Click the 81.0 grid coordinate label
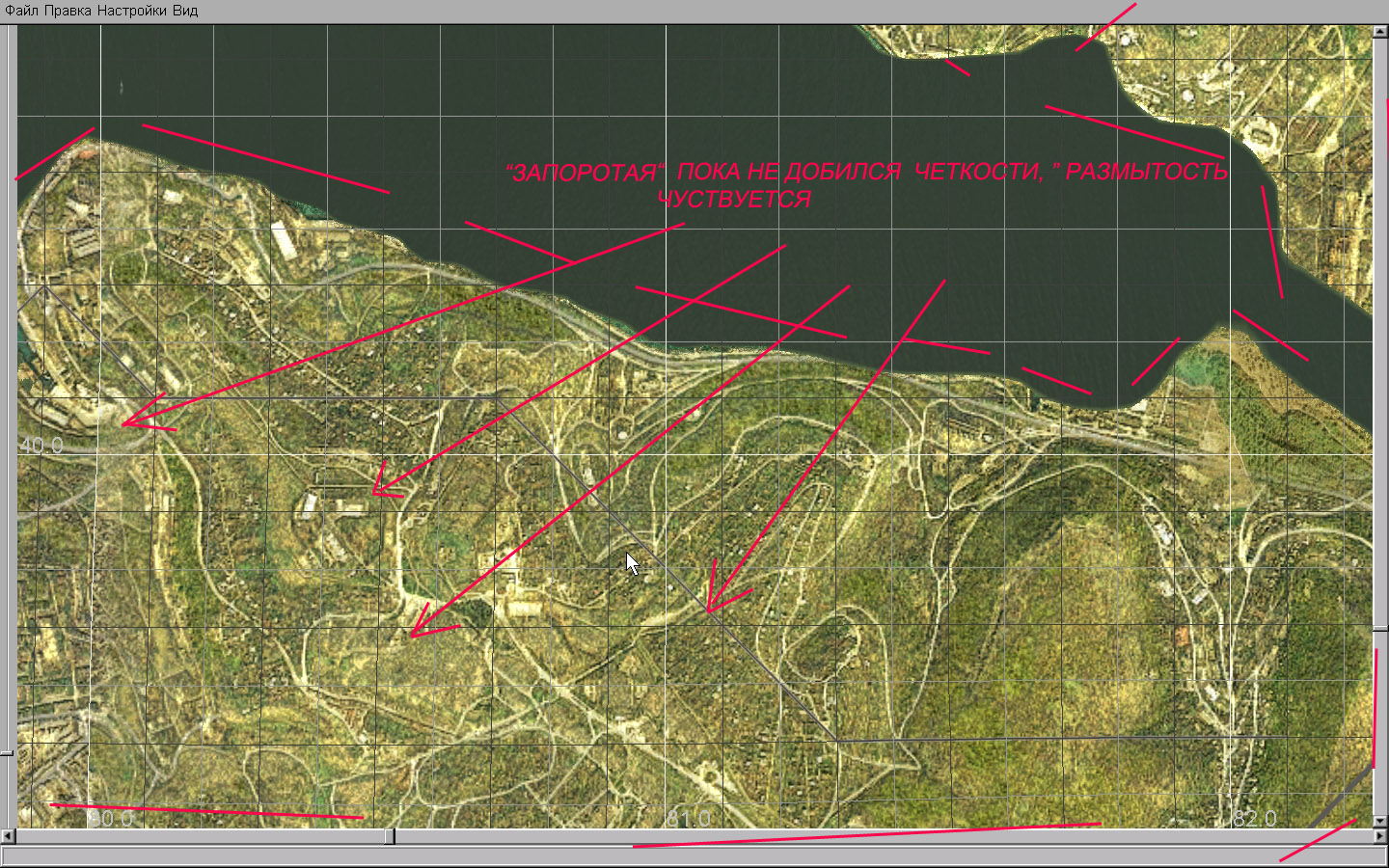The image size is (1389, 868). [689, 818]
